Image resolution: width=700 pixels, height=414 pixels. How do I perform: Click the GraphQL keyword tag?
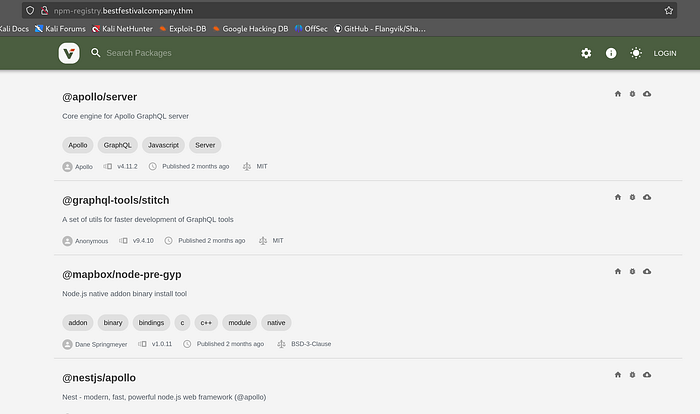117,145
